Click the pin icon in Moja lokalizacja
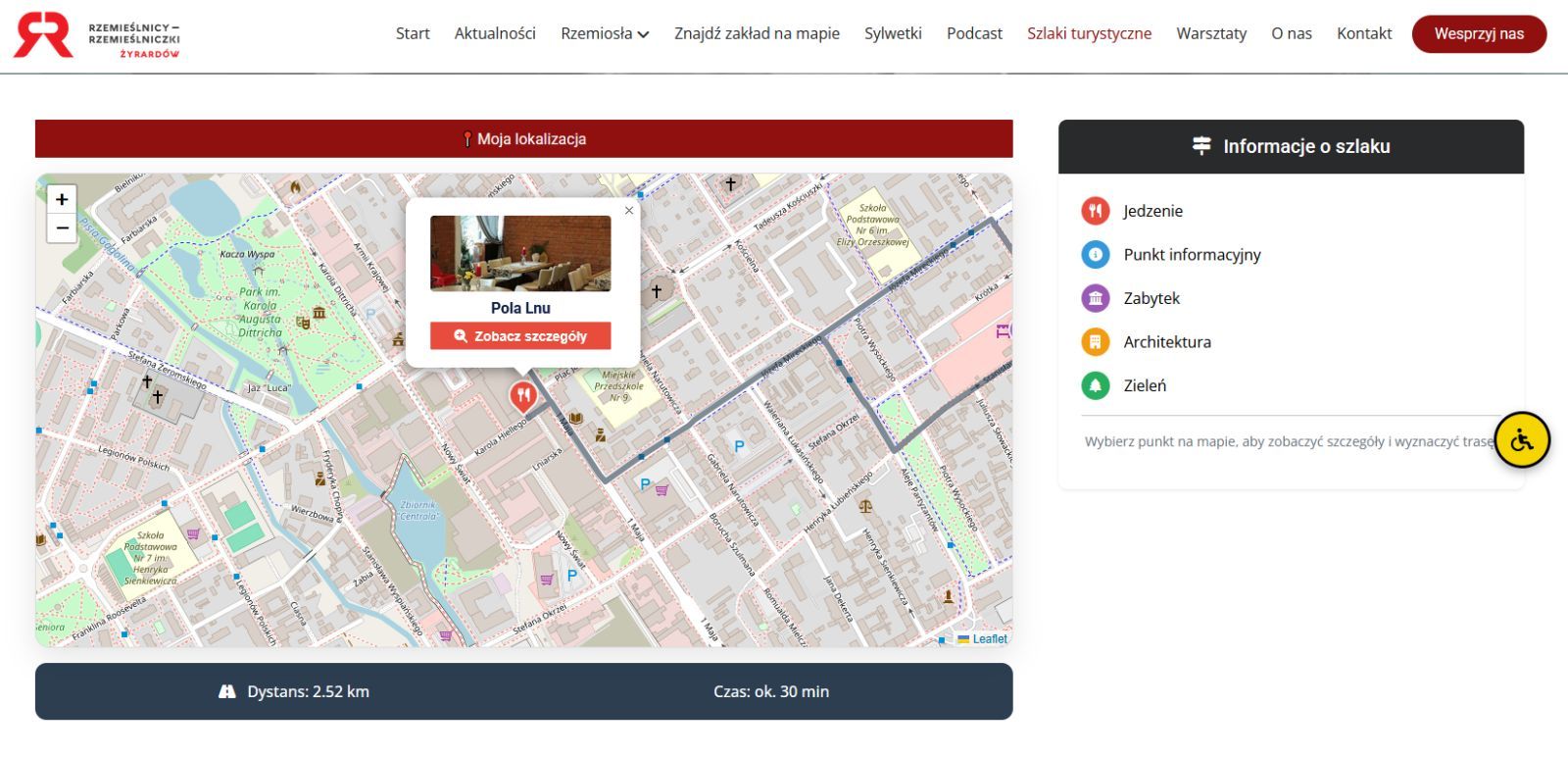The width and height of the screenshot is (1568, 757). [x=467, y=139]
